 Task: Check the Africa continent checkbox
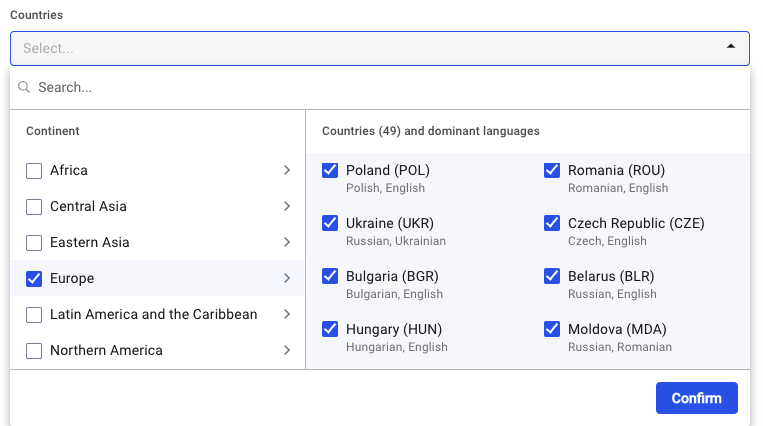click(34, 171)
